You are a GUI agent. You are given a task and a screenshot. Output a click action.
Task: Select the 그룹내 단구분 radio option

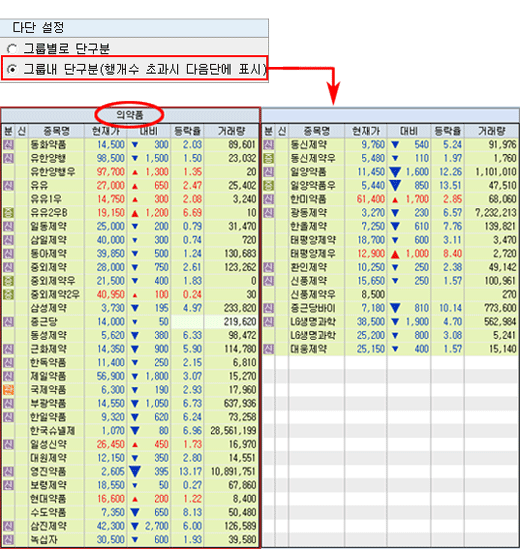point(12,70)
